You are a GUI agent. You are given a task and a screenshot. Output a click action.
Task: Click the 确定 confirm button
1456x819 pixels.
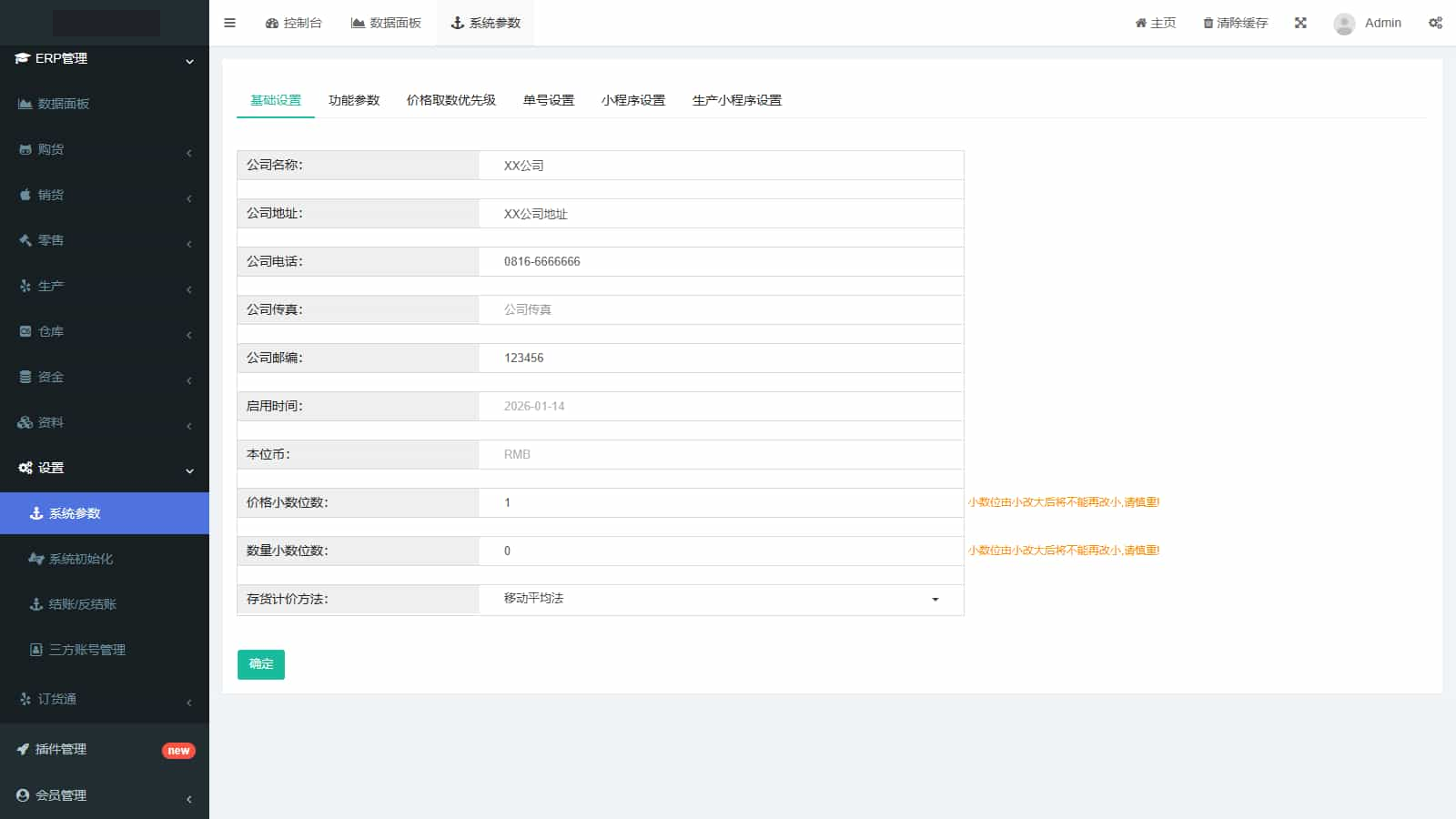coord(261,664)
